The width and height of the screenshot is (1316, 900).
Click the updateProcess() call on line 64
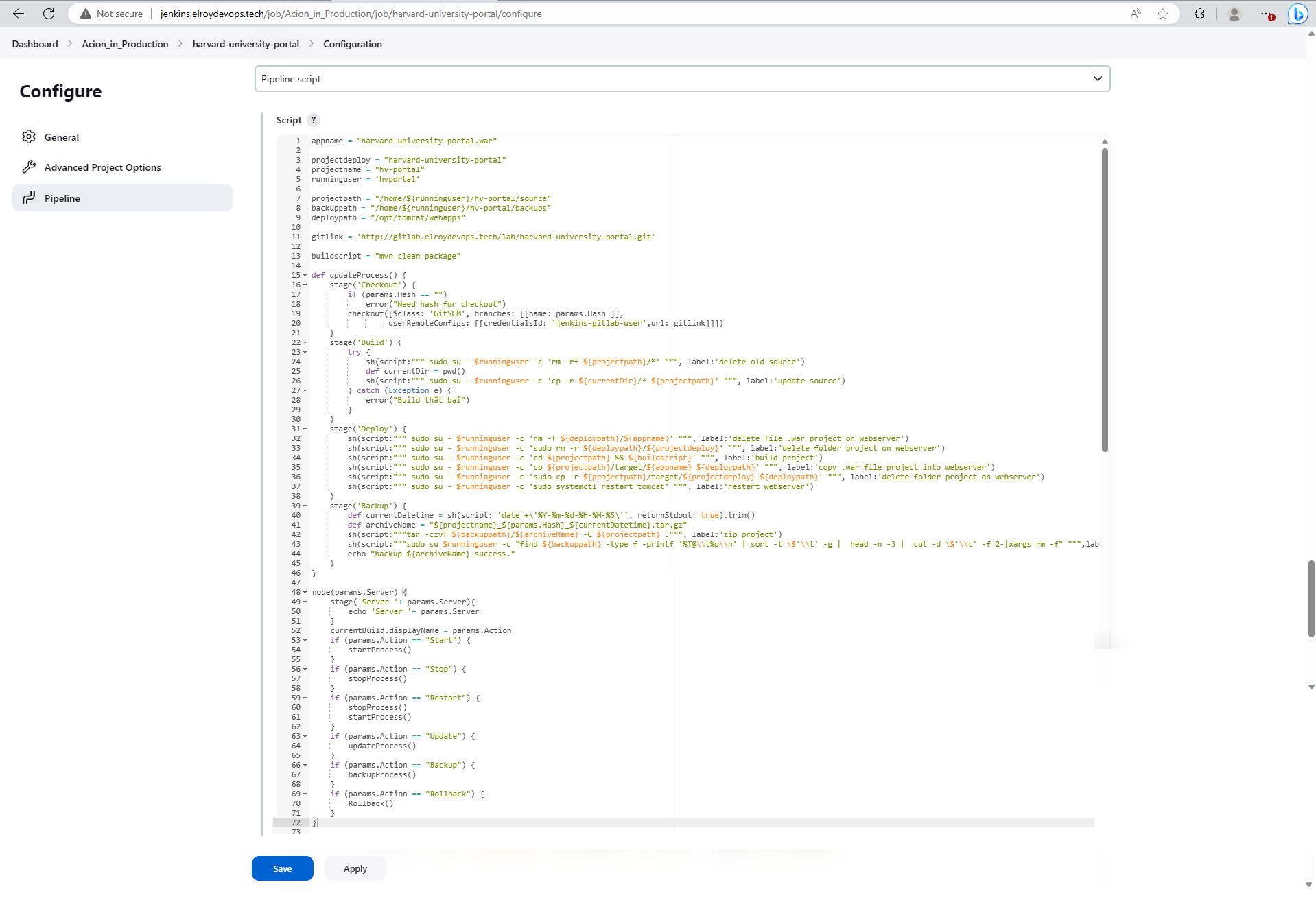point(381,746)
